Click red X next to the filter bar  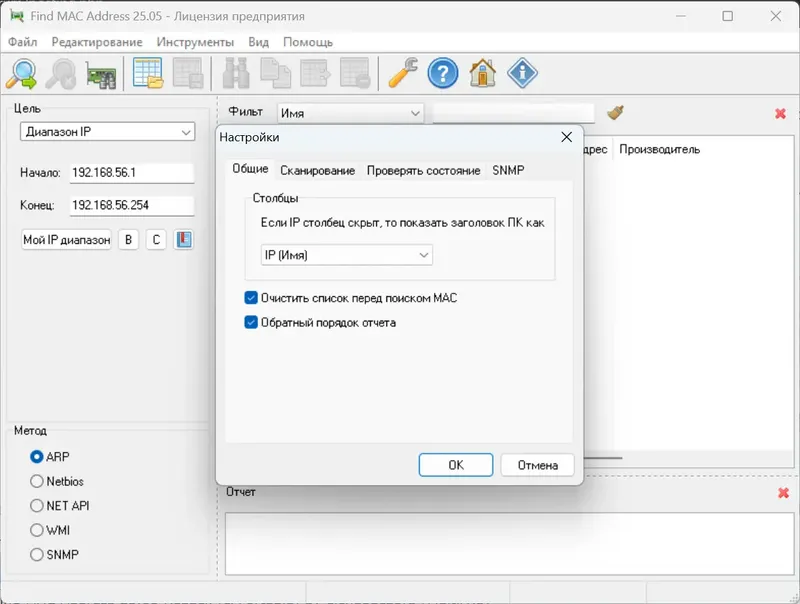tap(780, 113)
